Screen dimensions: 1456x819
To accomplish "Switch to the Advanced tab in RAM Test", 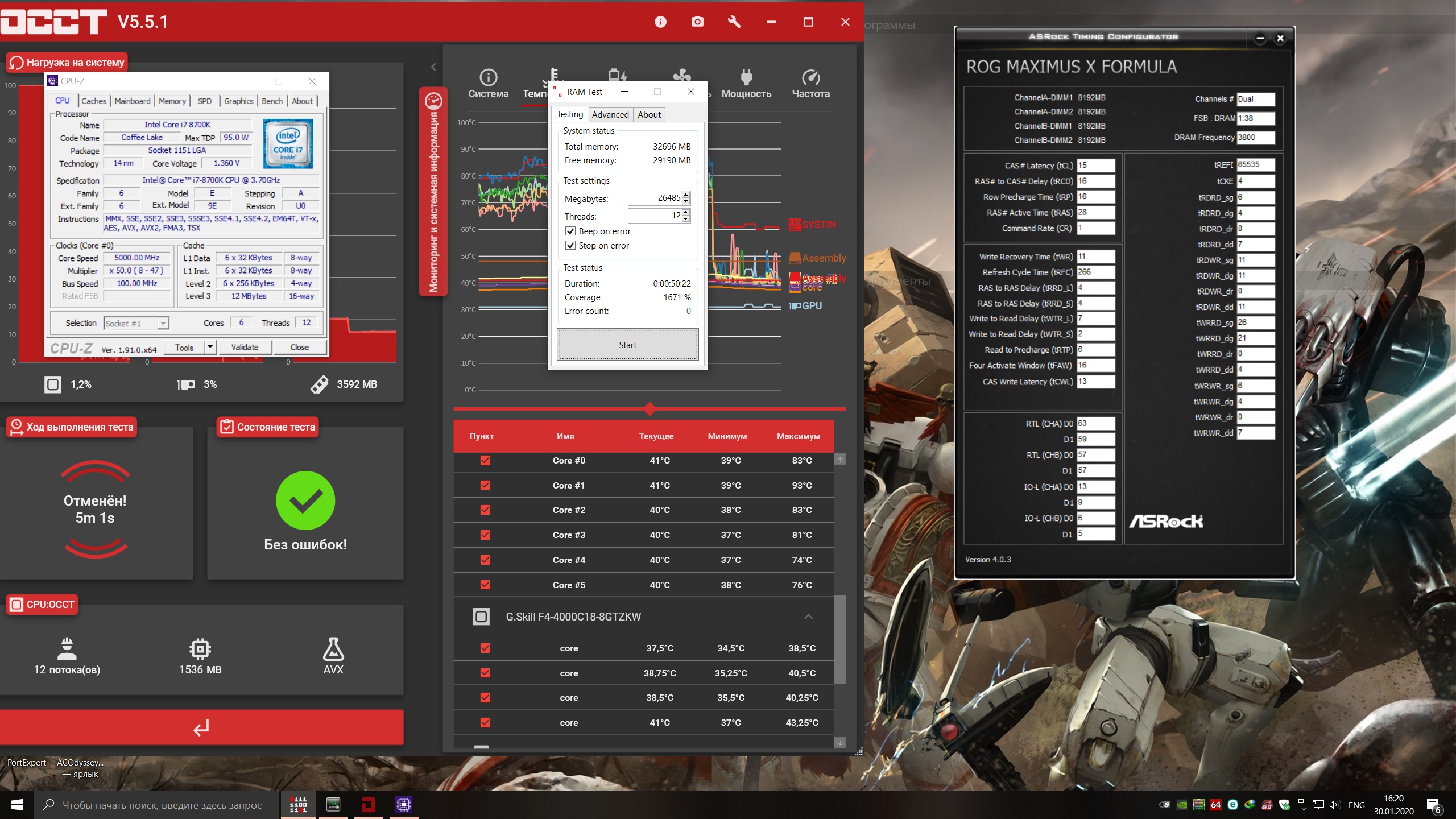I will 610,115.
